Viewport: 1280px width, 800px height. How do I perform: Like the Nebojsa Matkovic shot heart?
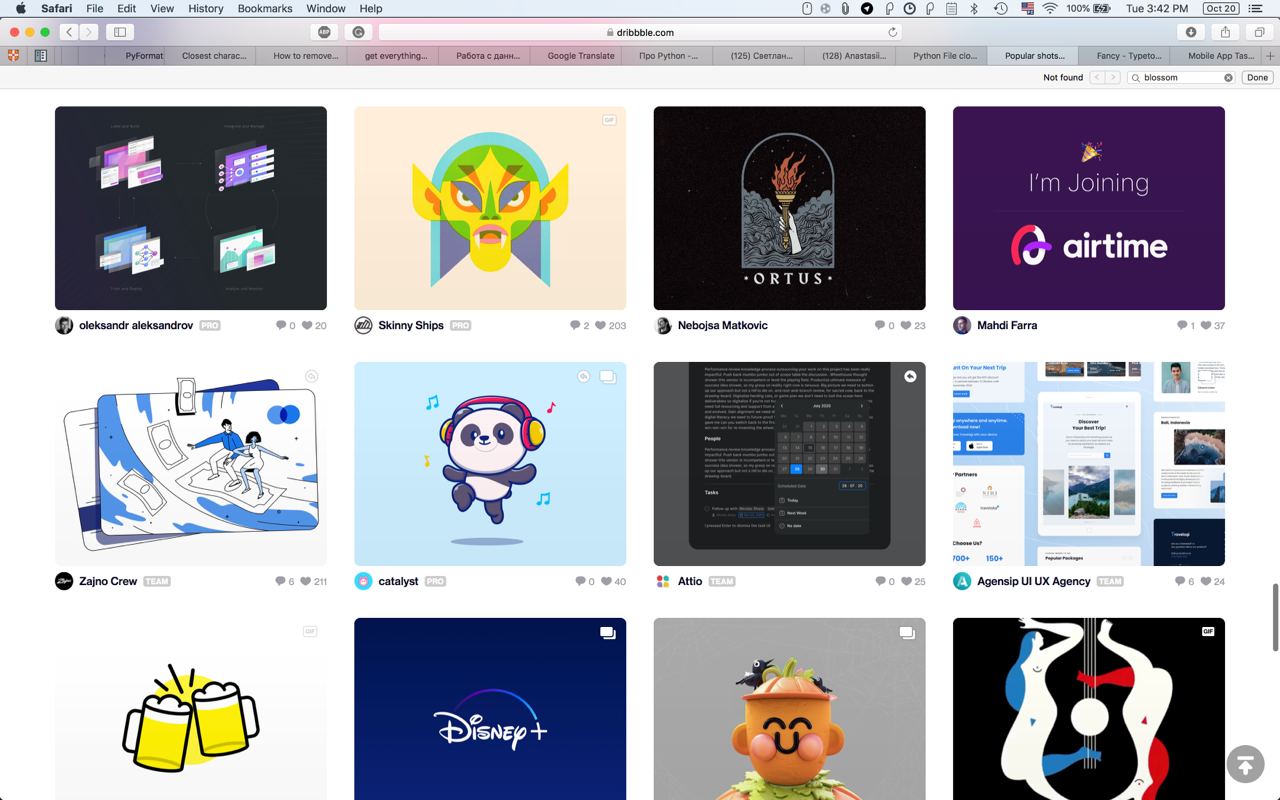pyautogui.click(x=906, y=325)
